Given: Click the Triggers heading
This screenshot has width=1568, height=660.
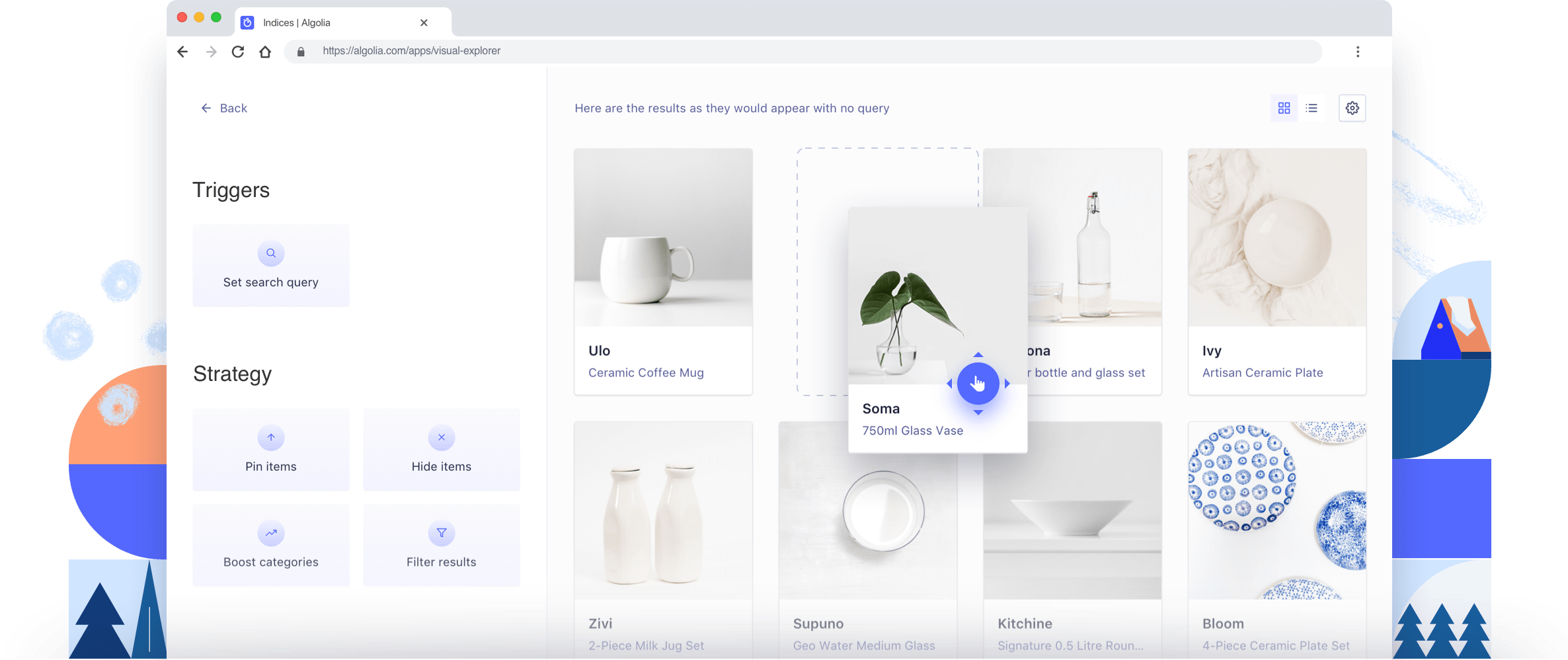Looking at the screenshot, I should pos(231,190).
